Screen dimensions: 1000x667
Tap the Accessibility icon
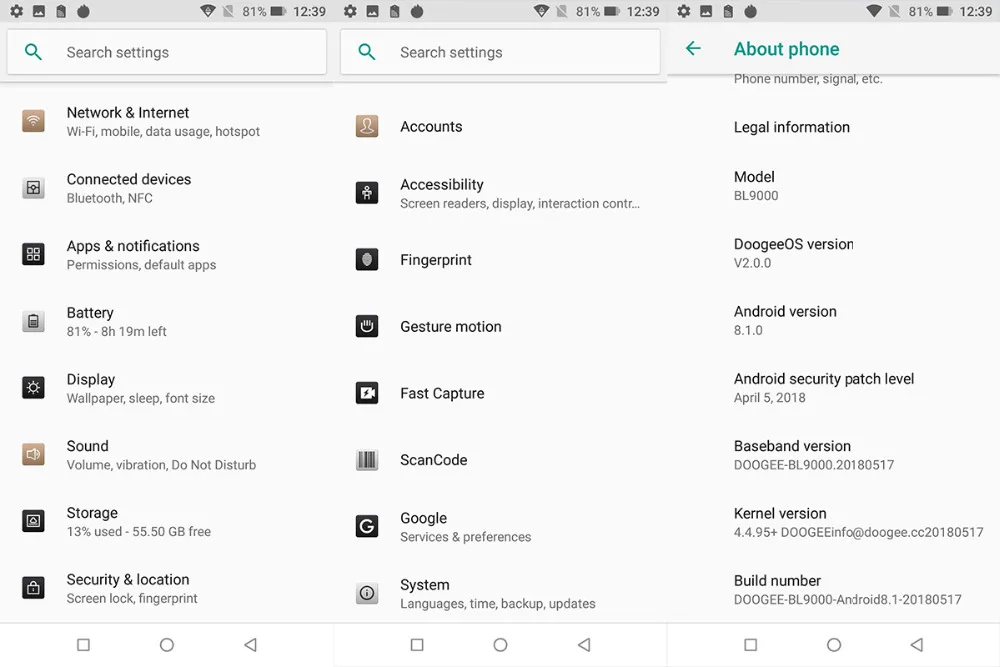pyautogui.click(x=367, y=193)
